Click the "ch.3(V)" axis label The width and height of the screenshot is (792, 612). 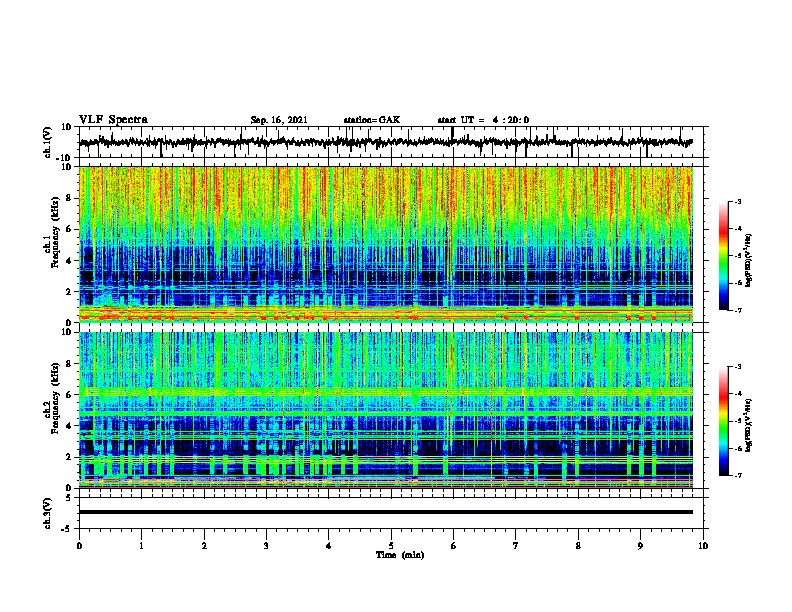click(x=48, y=513)
